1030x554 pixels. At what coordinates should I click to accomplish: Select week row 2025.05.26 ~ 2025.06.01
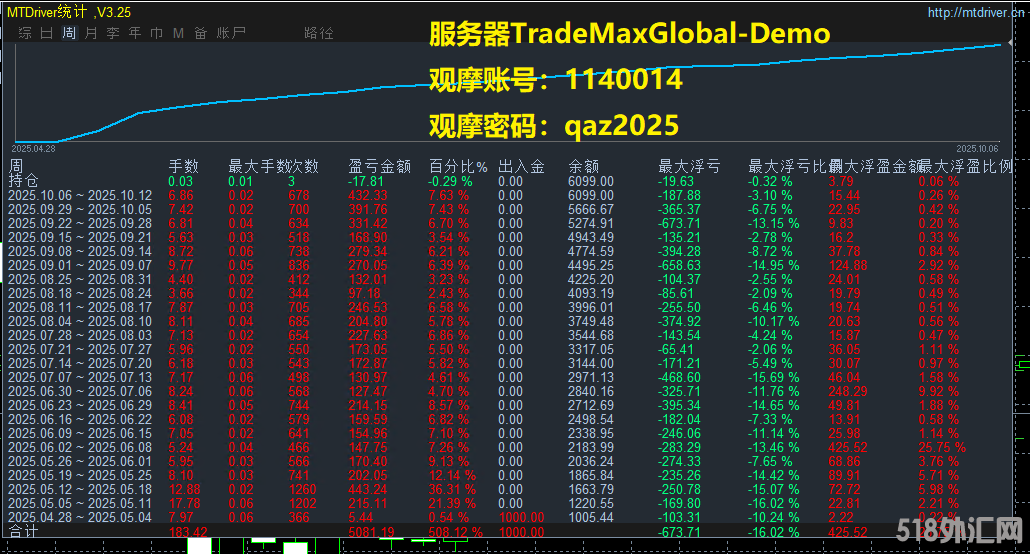[80, 461]
